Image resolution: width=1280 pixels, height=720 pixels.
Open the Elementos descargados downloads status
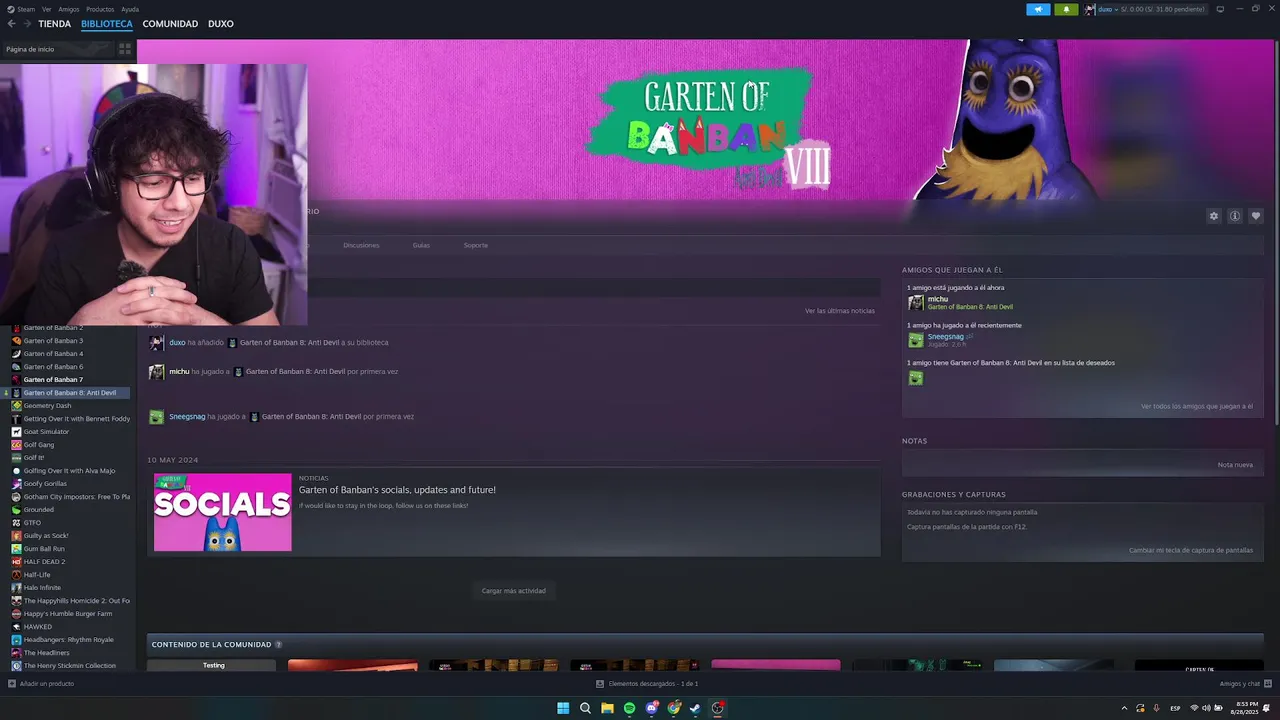(x=647, y=684)
